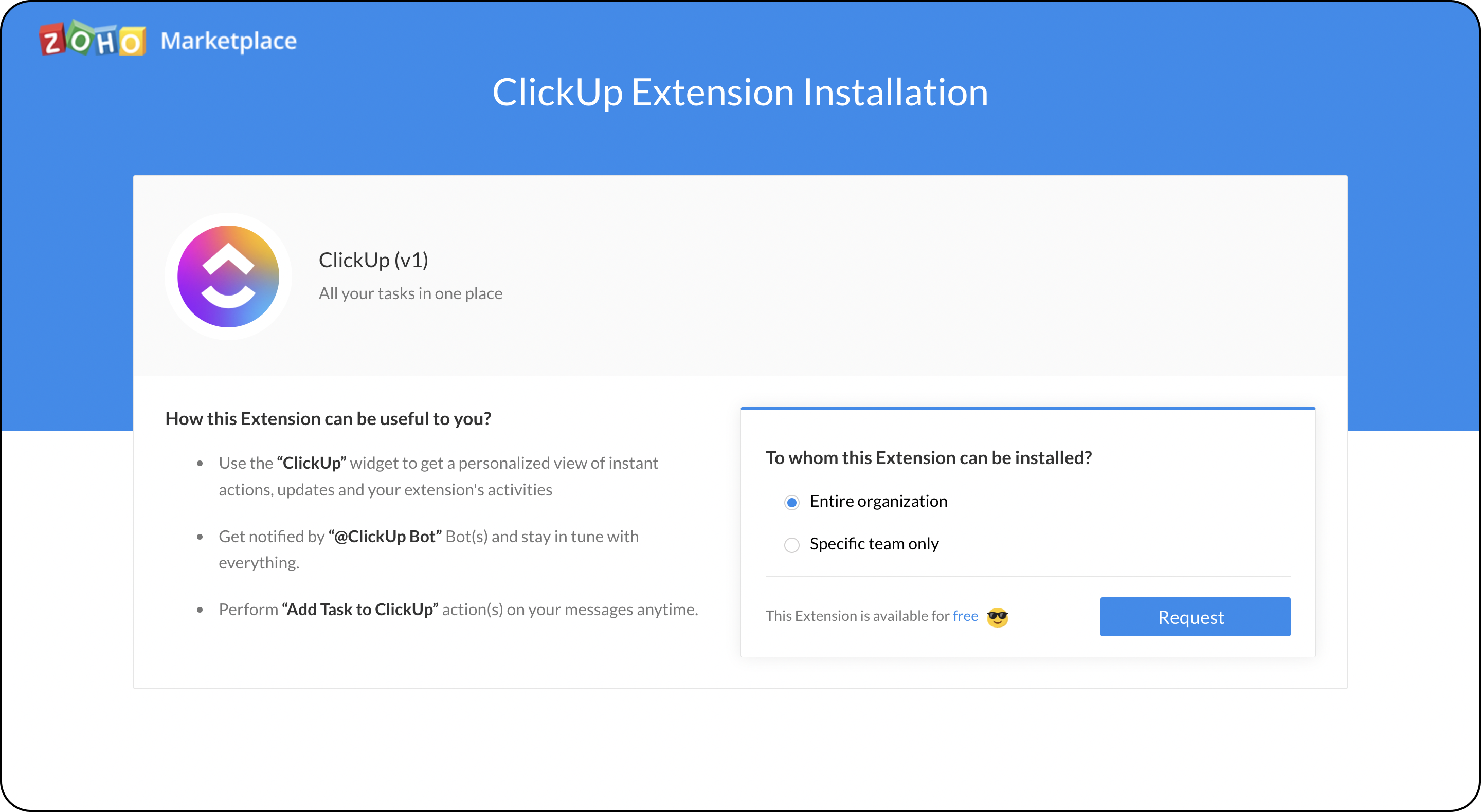Image resolution: width=1481 pixels, height=812 pixels.
Task: Click the Zoho logo icon
Action: pos(92,40)
